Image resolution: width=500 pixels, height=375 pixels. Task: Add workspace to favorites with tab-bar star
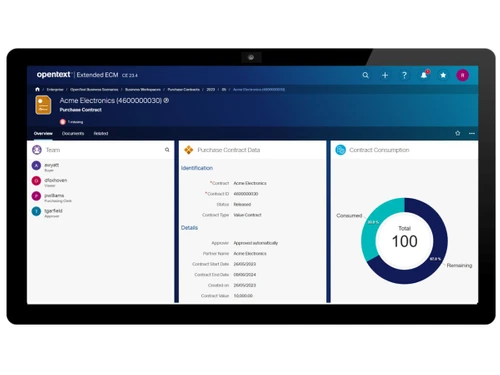click(x=458, y=133)
